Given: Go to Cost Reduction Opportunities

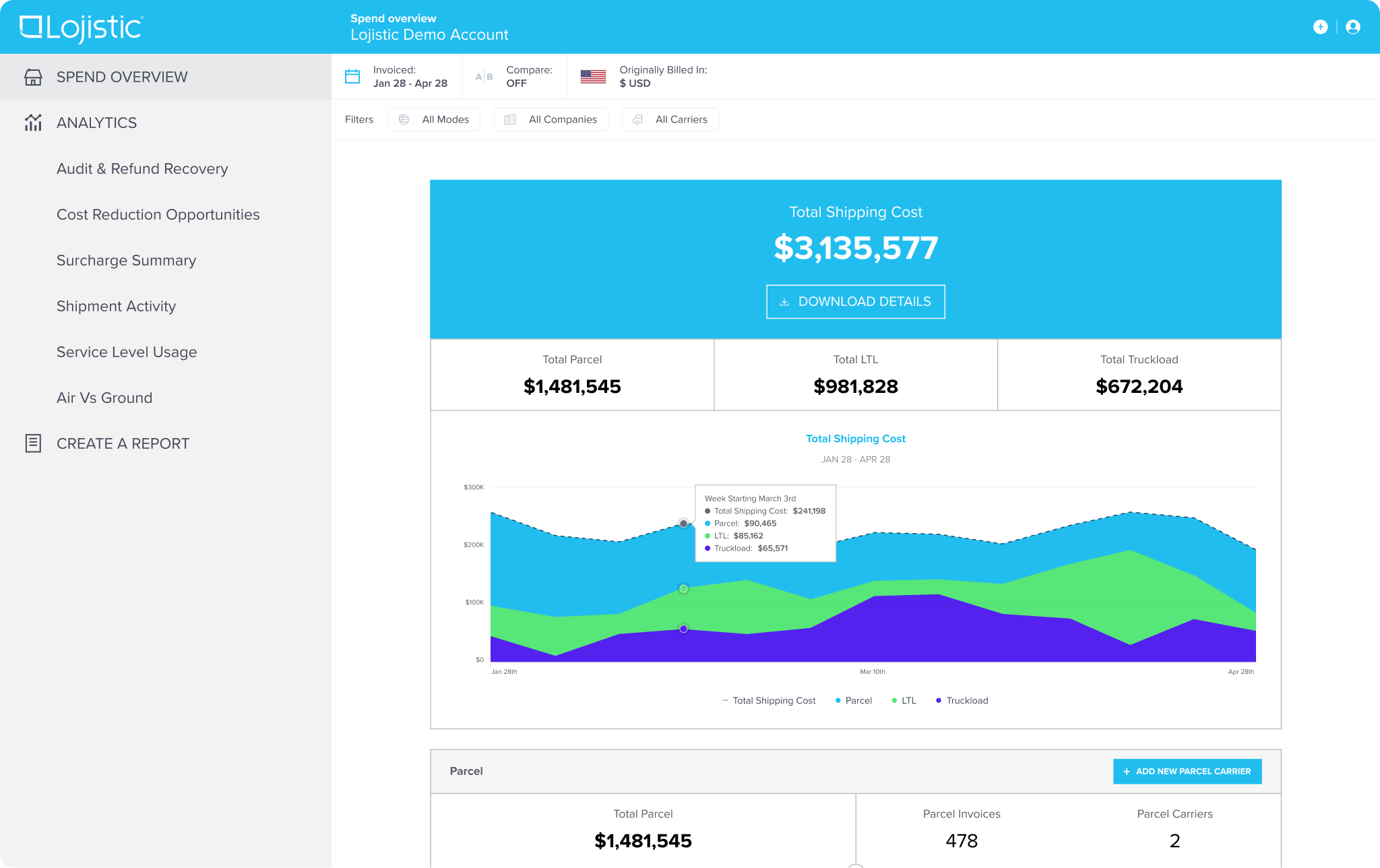Looking at the screenshot, I should pyautogui.click(x=158, y=214).
